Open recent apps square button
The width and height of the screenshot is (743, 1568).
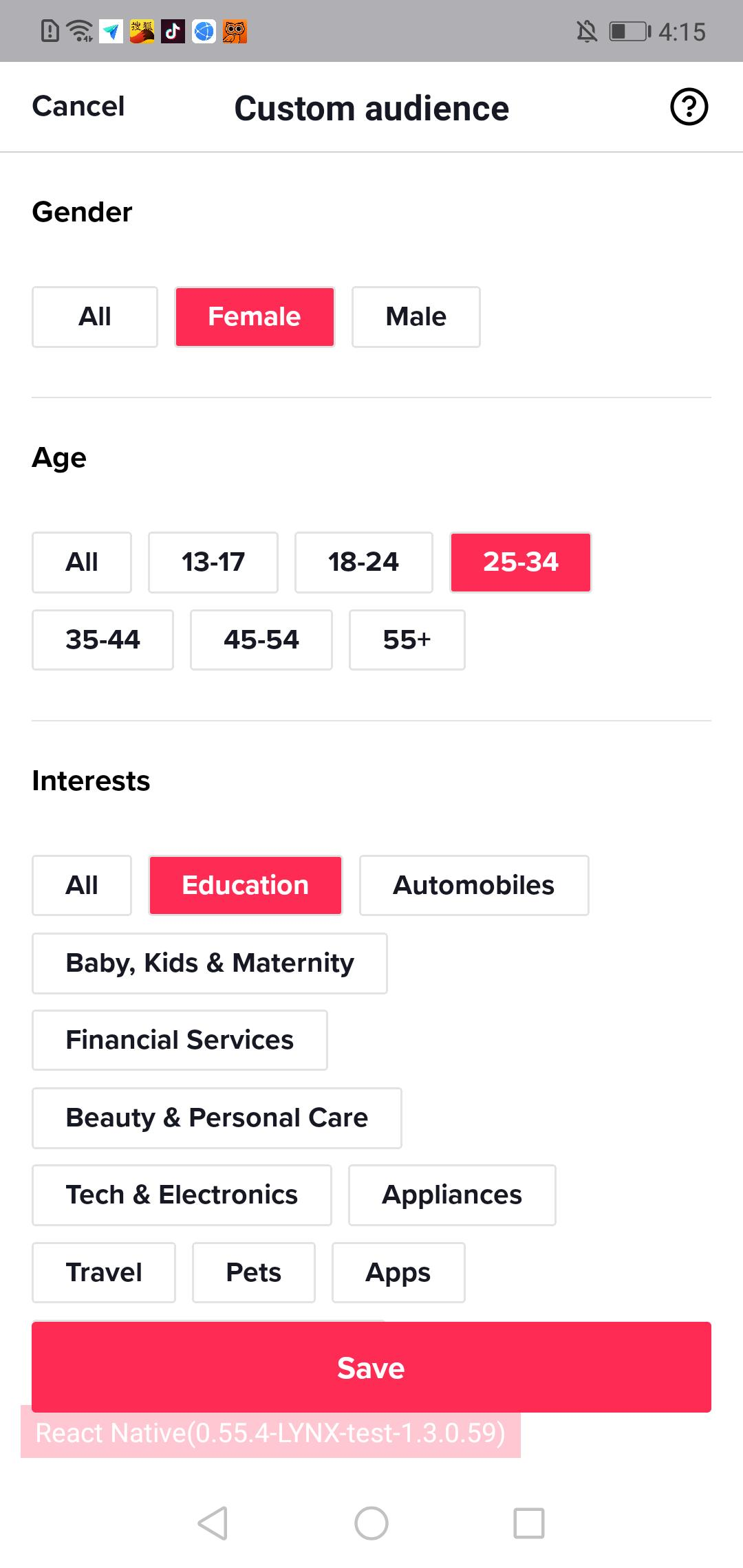click(529, 1523)
